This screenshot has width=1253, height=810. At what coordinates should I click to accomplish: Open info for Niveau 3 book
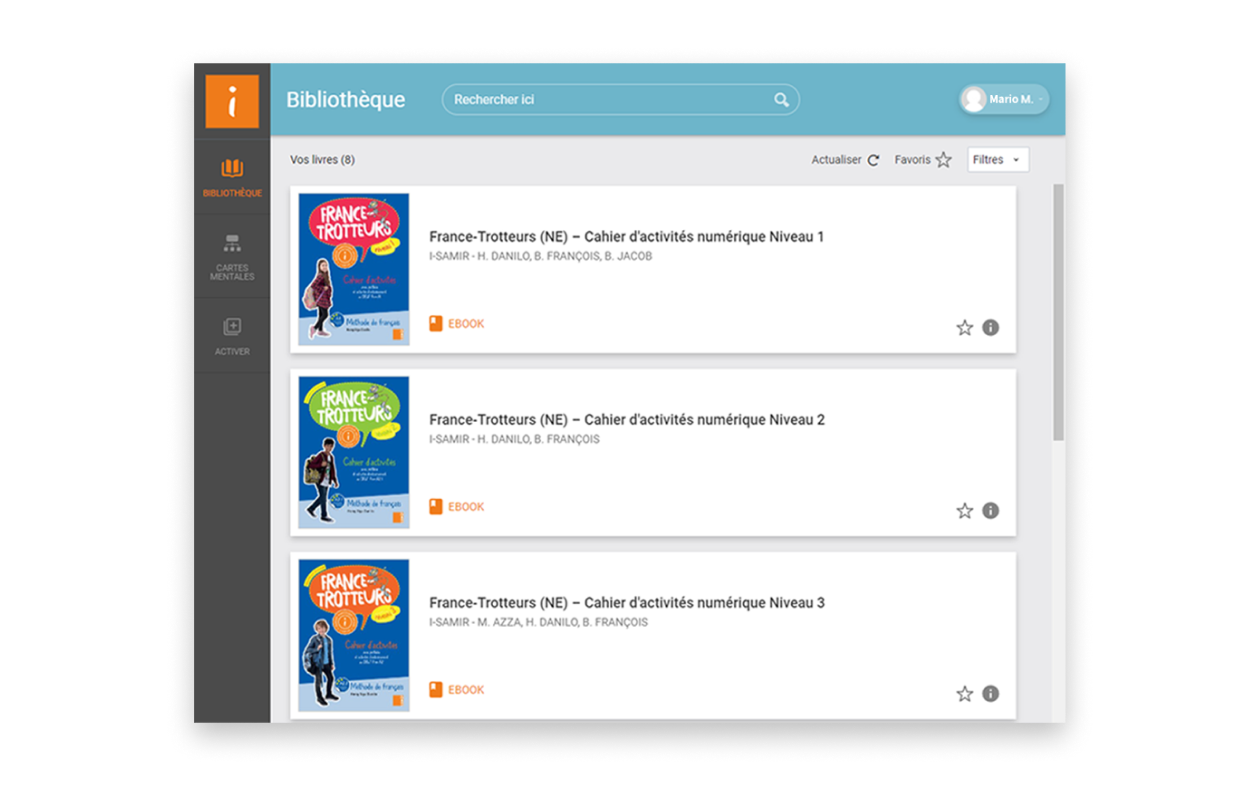(x=990, y=693)
